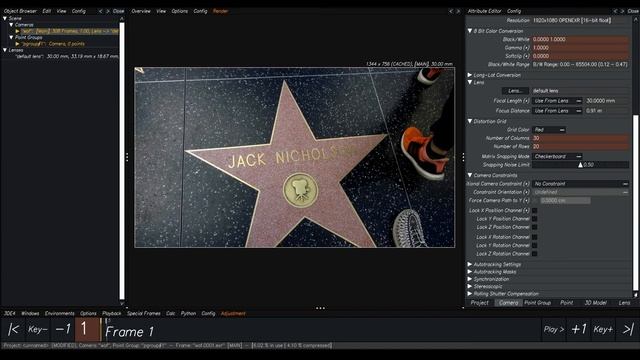Open the No Constraint camera constraint dropdown
Viewport: 640px width, 360px height.
(580, 184)
